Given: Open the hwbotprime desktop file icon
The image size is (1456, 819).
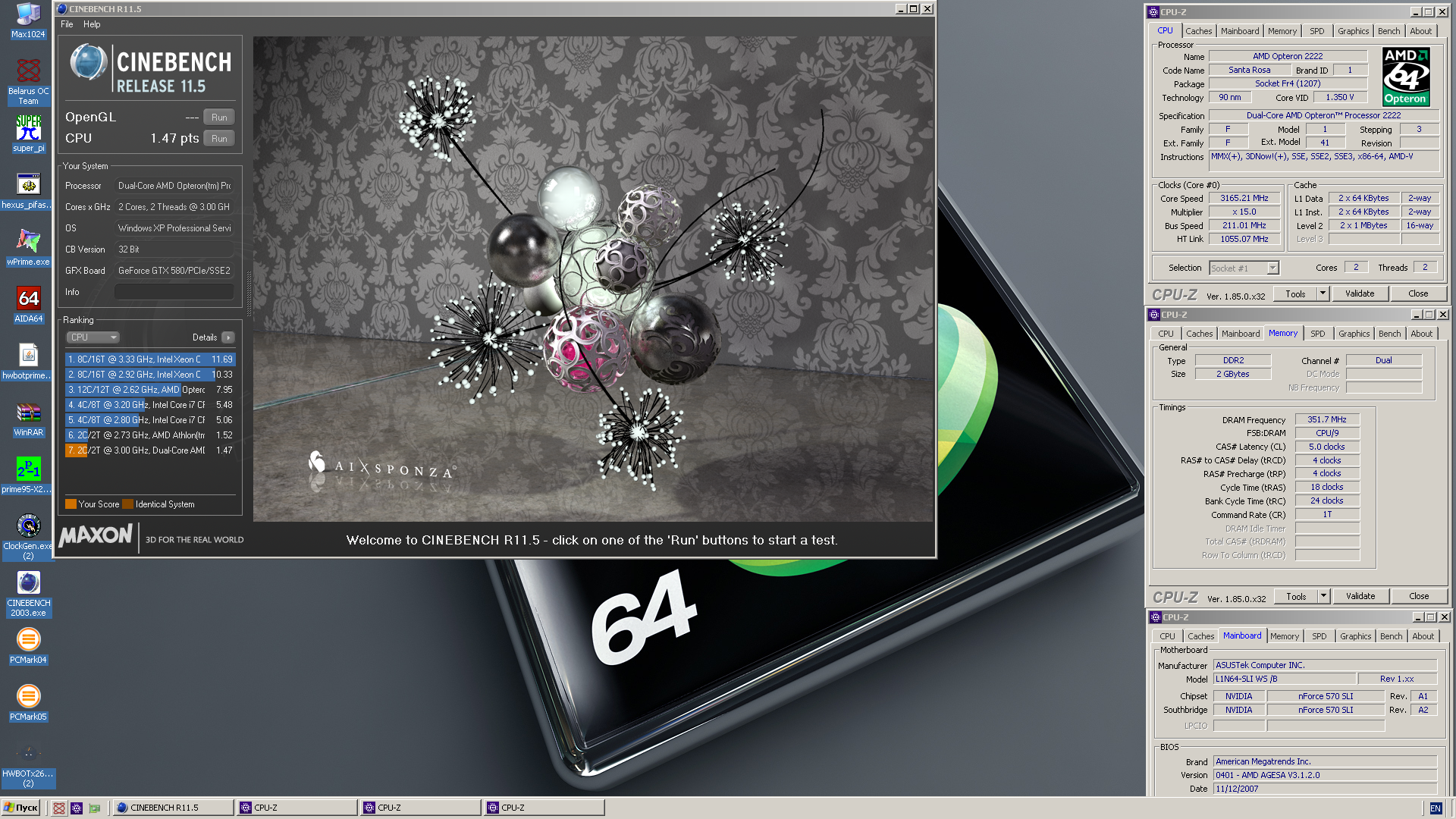Looking at the screenshot, I should [28, 361].
